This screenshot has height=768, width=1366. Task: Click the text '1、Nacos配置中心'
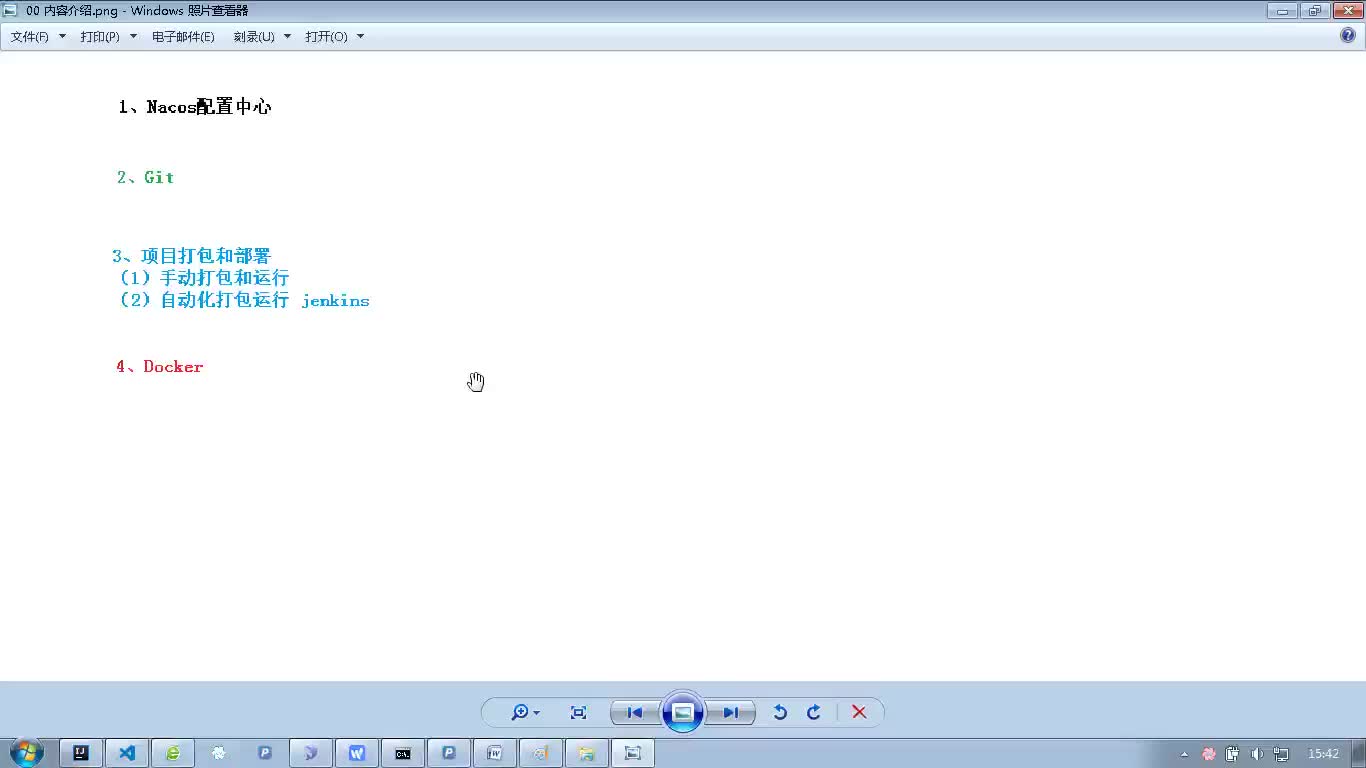pos(195,107)
